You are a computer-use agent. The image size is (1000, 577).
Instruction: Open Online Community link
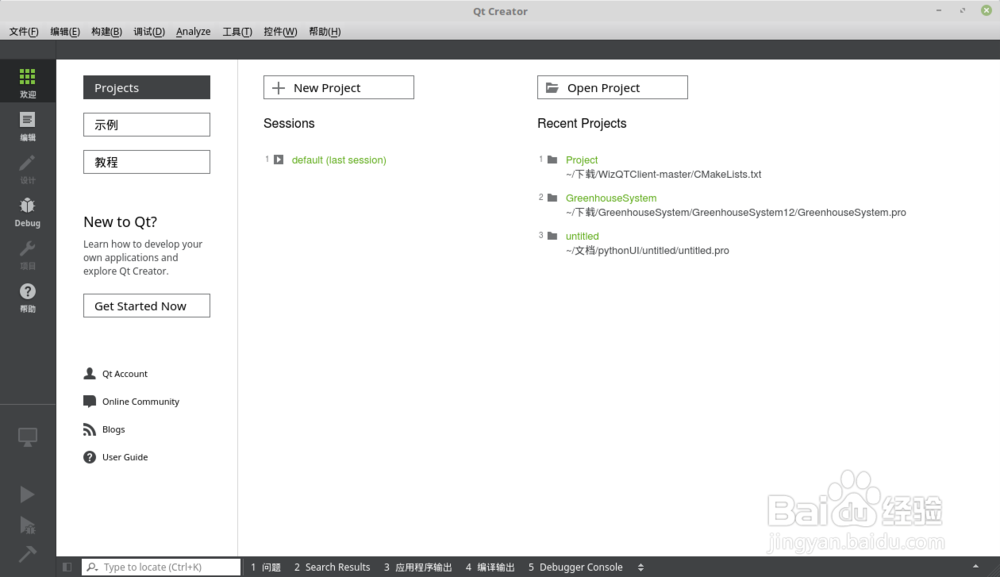click(141, 402)
